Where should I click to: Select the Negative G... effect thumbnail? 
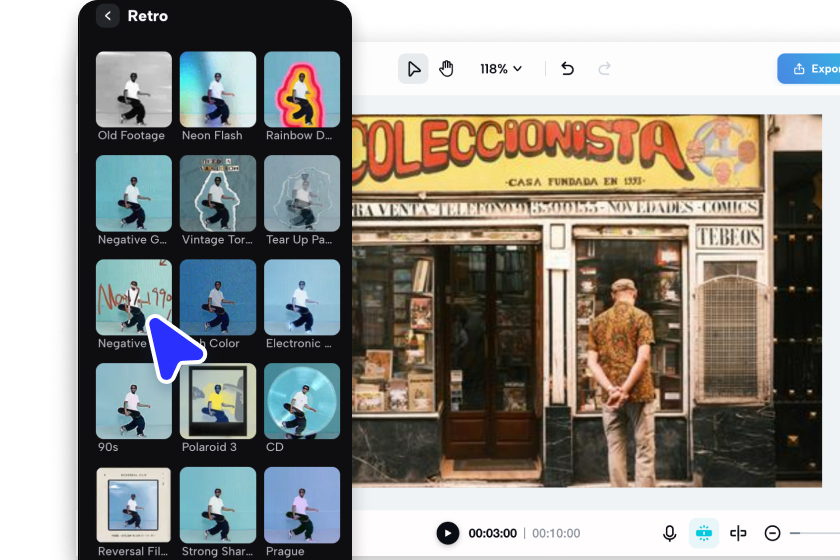coord(134,193)
